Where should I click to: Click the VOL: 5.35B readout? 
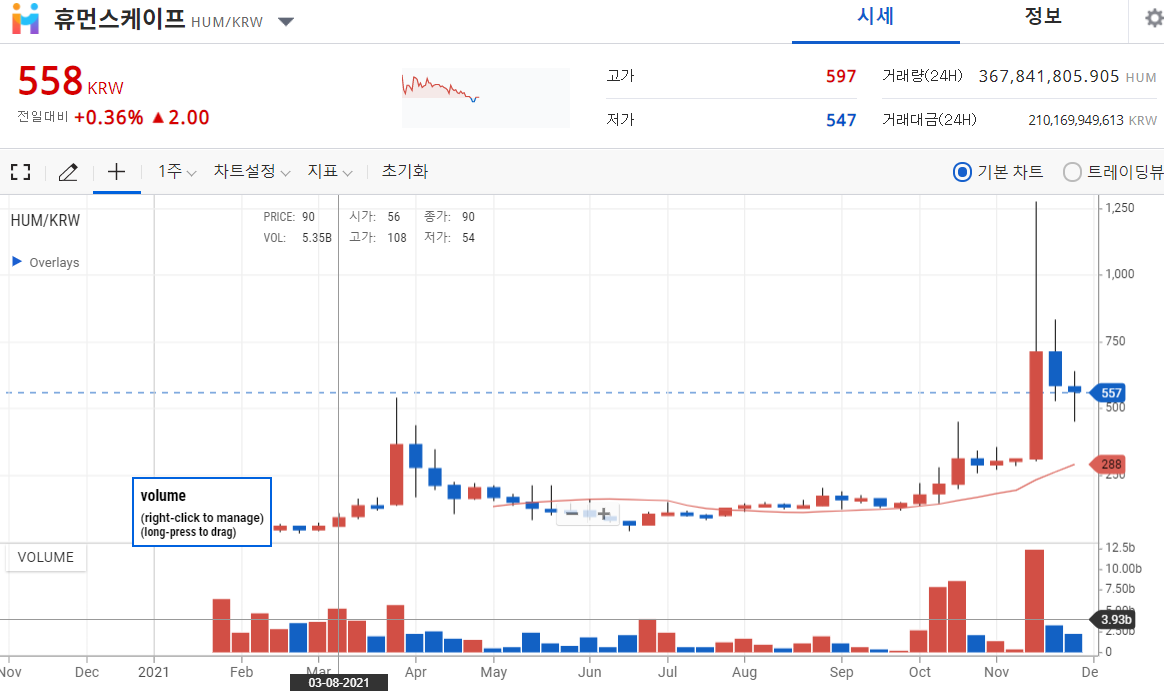[298, 238]
